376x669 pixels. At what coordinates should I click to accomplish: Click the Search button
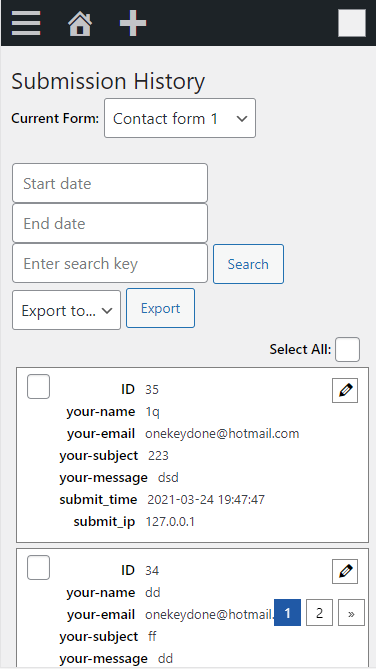(x=248, y=264)
